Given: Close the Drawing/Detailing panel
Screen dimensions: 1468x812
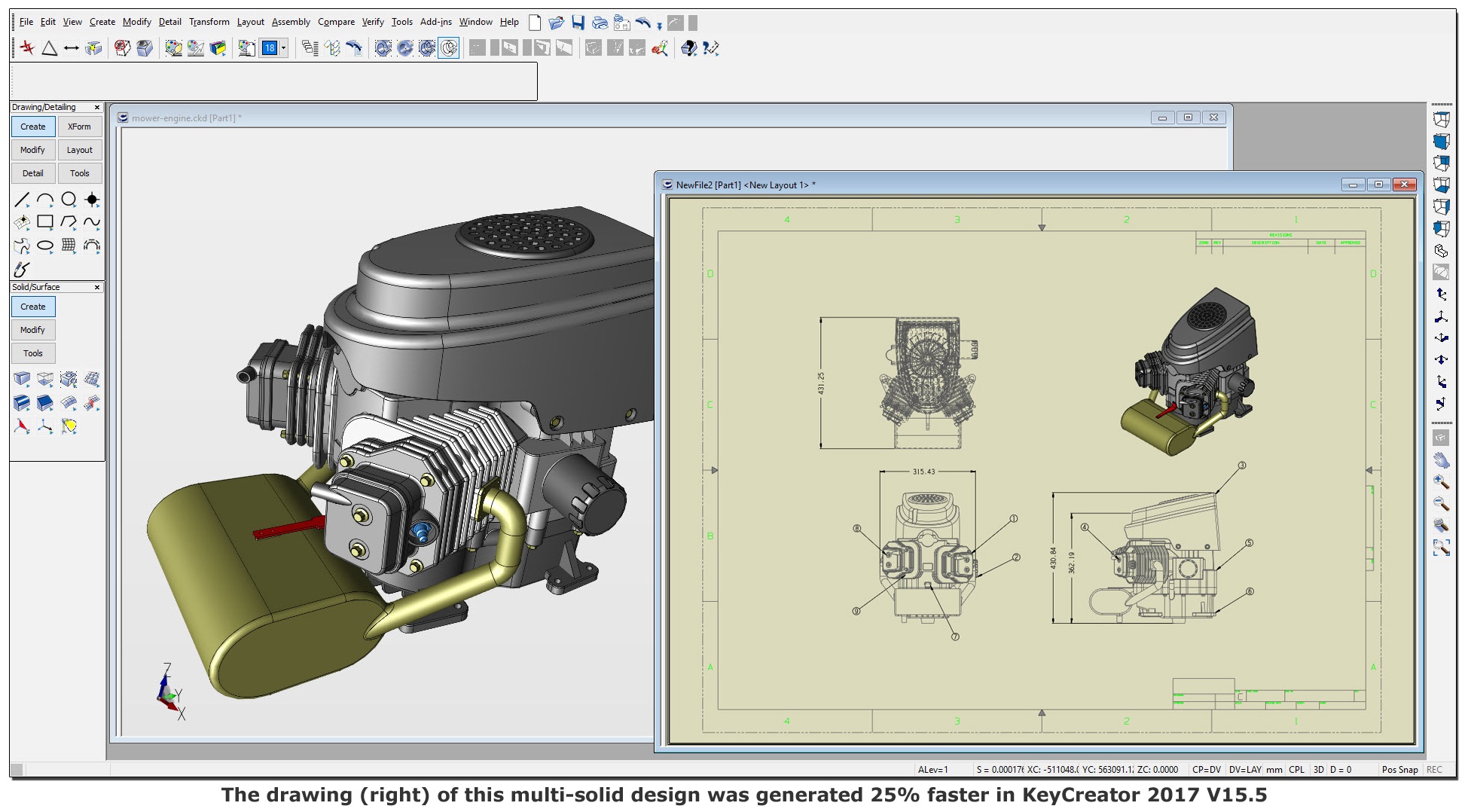Looking at the screenshot, I should click(x=97, y=108).
